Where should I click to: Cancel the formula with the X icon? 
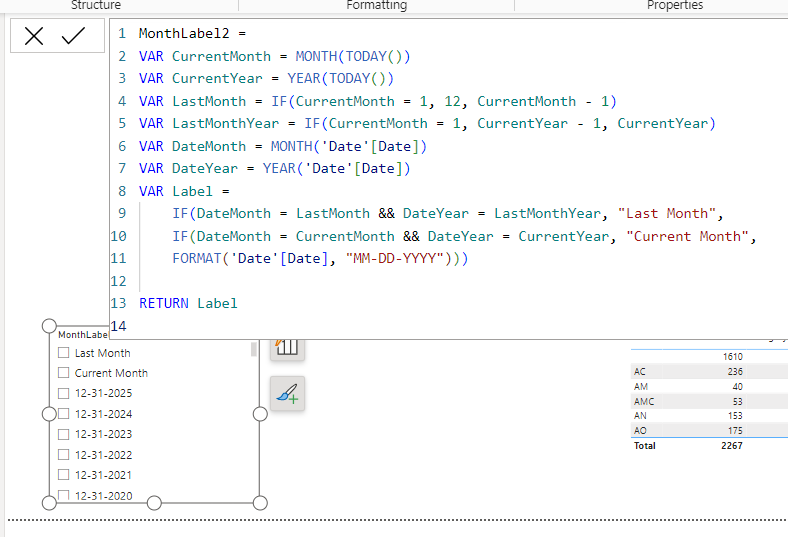point(34,36)
